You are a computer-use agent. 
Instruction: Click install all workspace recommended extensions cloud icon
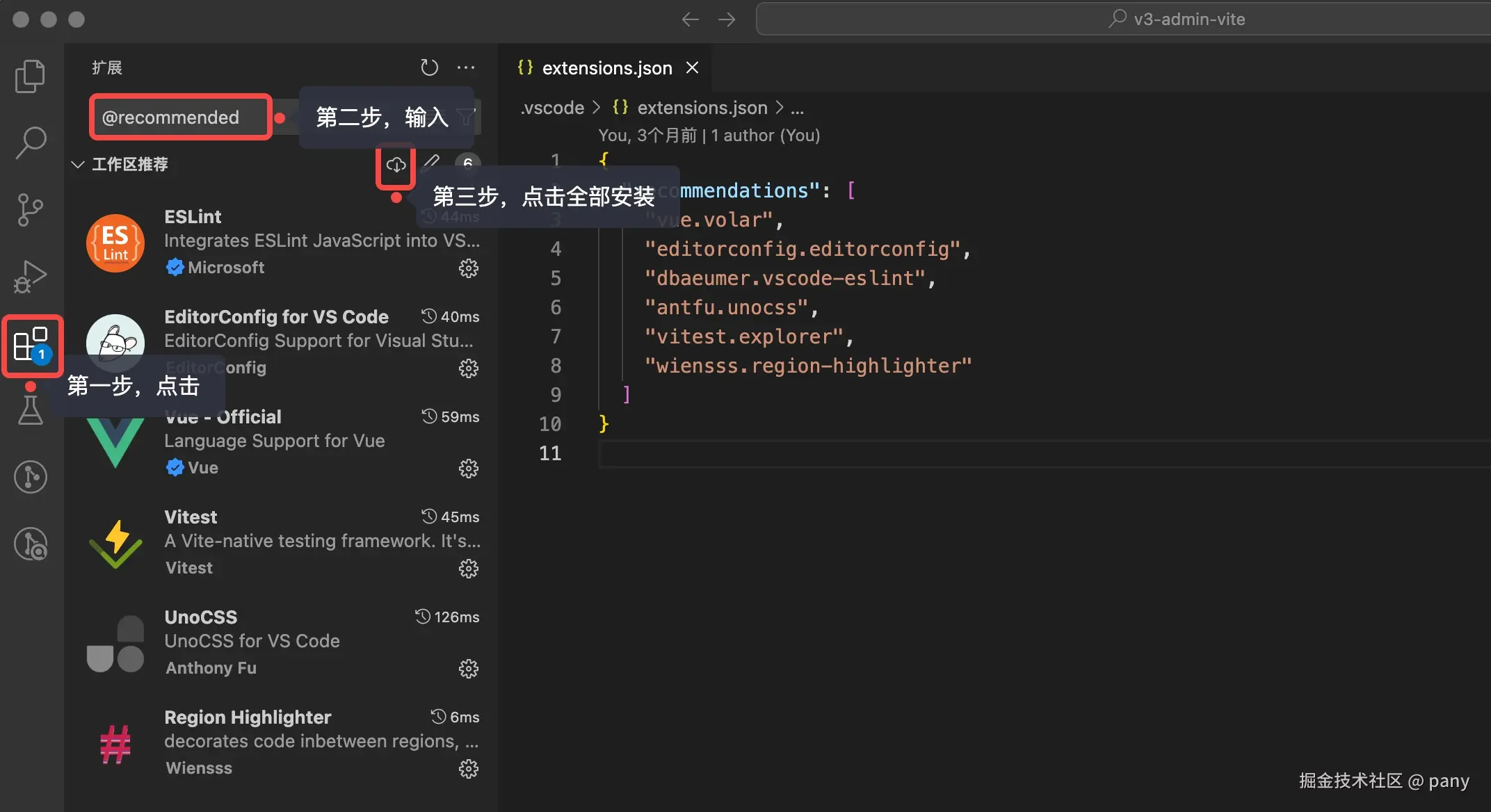pos(396,165)
